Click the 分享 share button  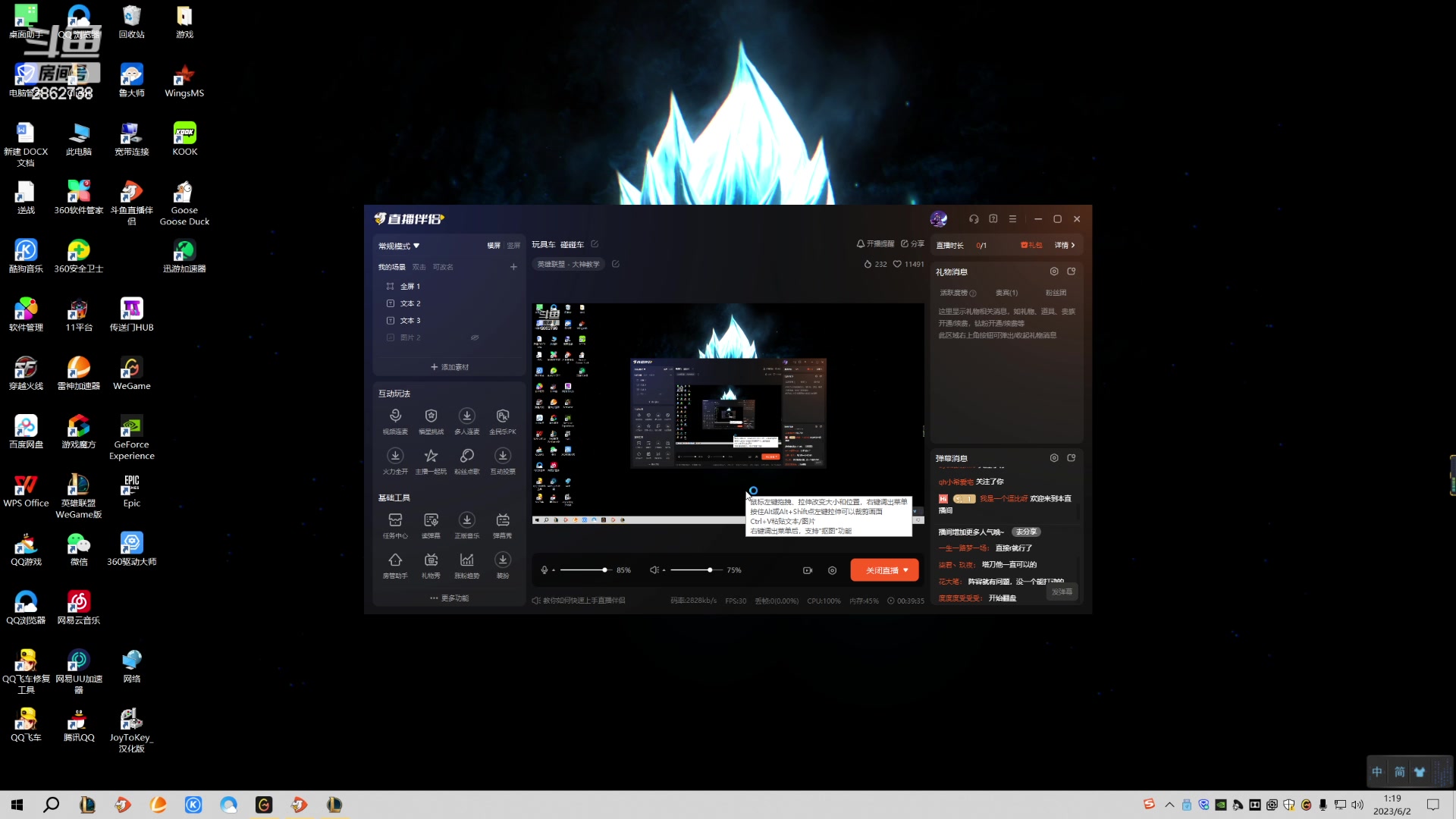pyautogui.click(x=912, y=244)
